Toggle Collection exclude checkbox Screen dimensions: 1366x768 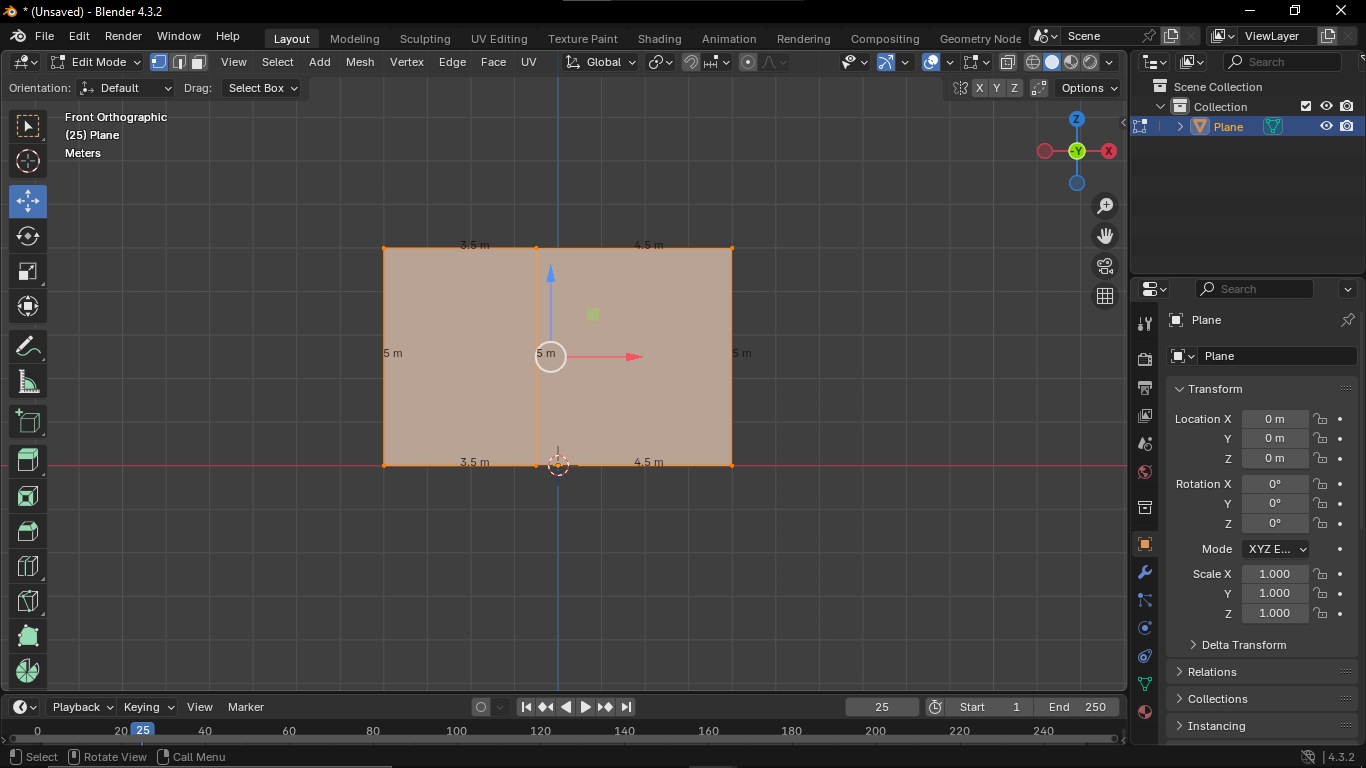click(1306, 106)
